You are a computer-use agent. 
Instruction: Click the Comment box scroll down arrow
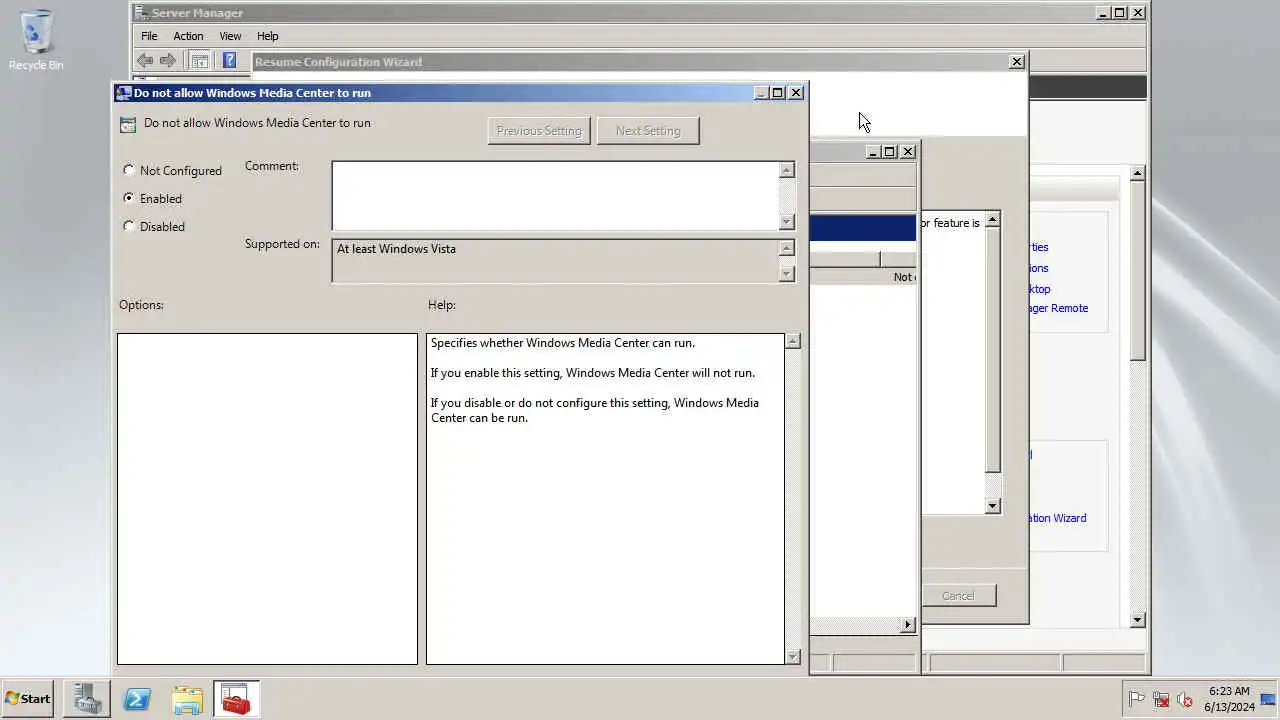pyautogui.click(x=787, y=222)
